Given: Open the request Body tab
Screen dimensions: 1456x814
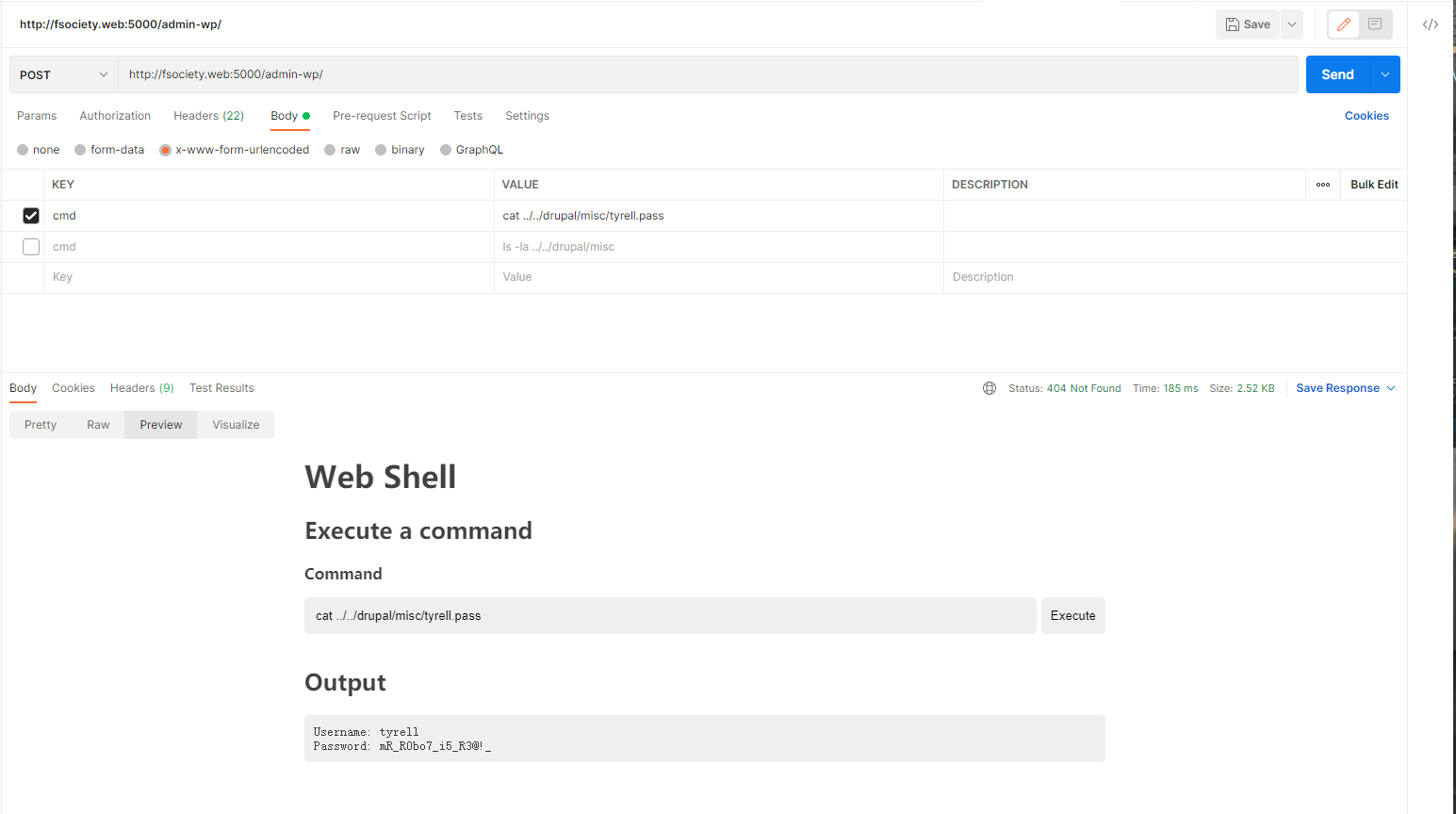Looking at the screenshot, I should 289,116.
